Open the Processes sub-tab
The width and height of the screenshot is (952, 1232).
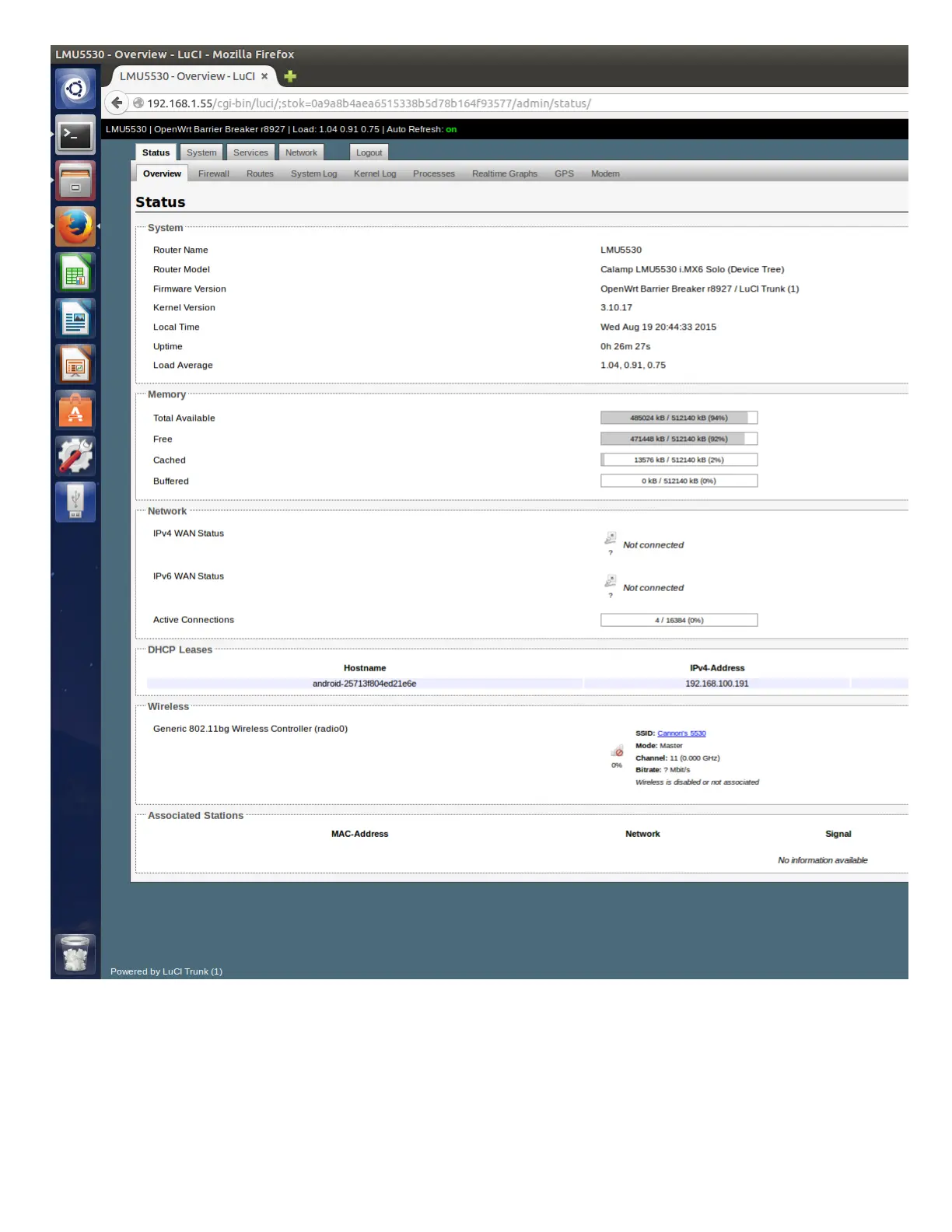coord(434,173)
